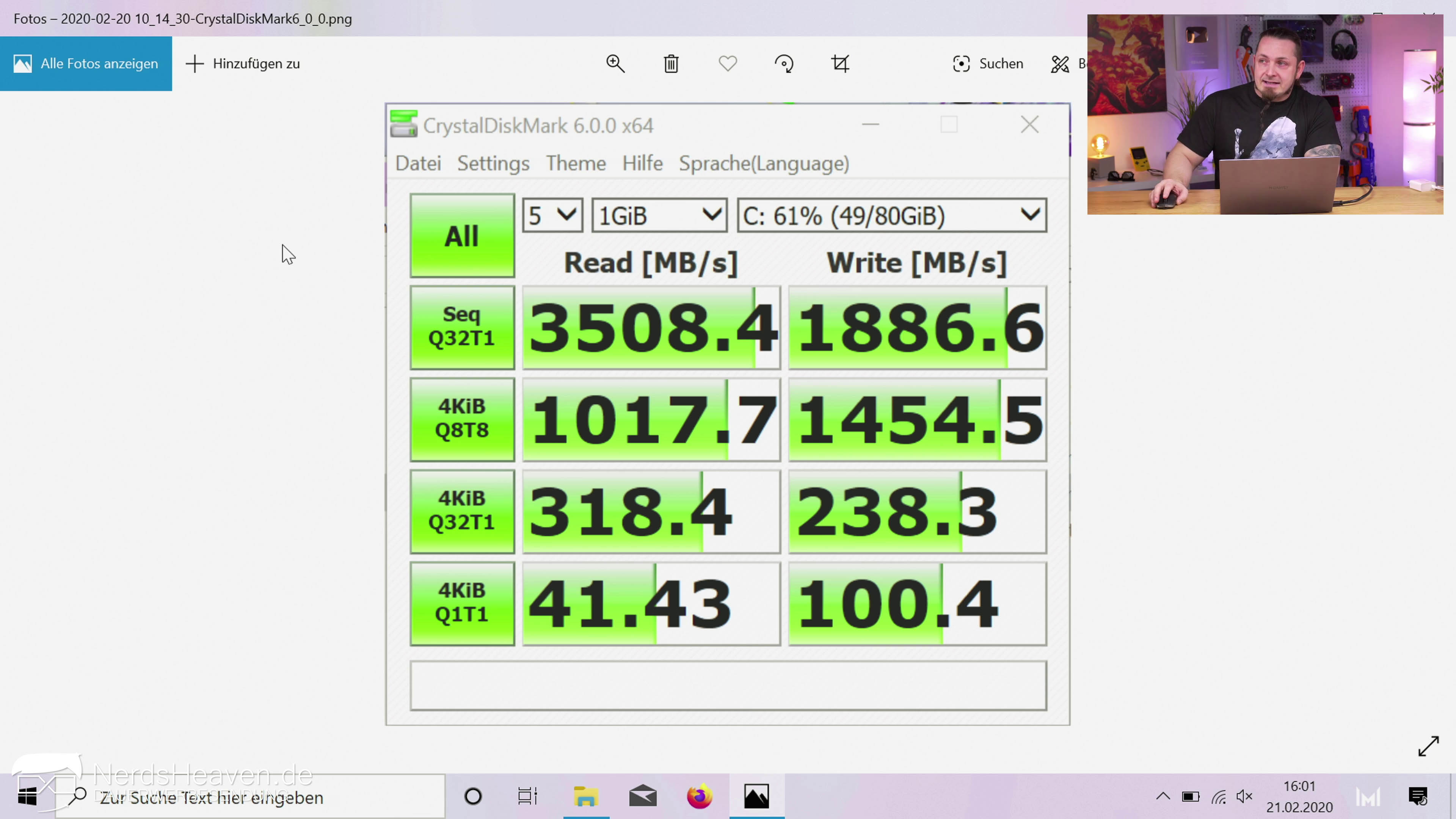The height and width of the screenshot is (819, 1456).
Task: Open Cortana circle icon on taskbar
Action: (472, 796)
